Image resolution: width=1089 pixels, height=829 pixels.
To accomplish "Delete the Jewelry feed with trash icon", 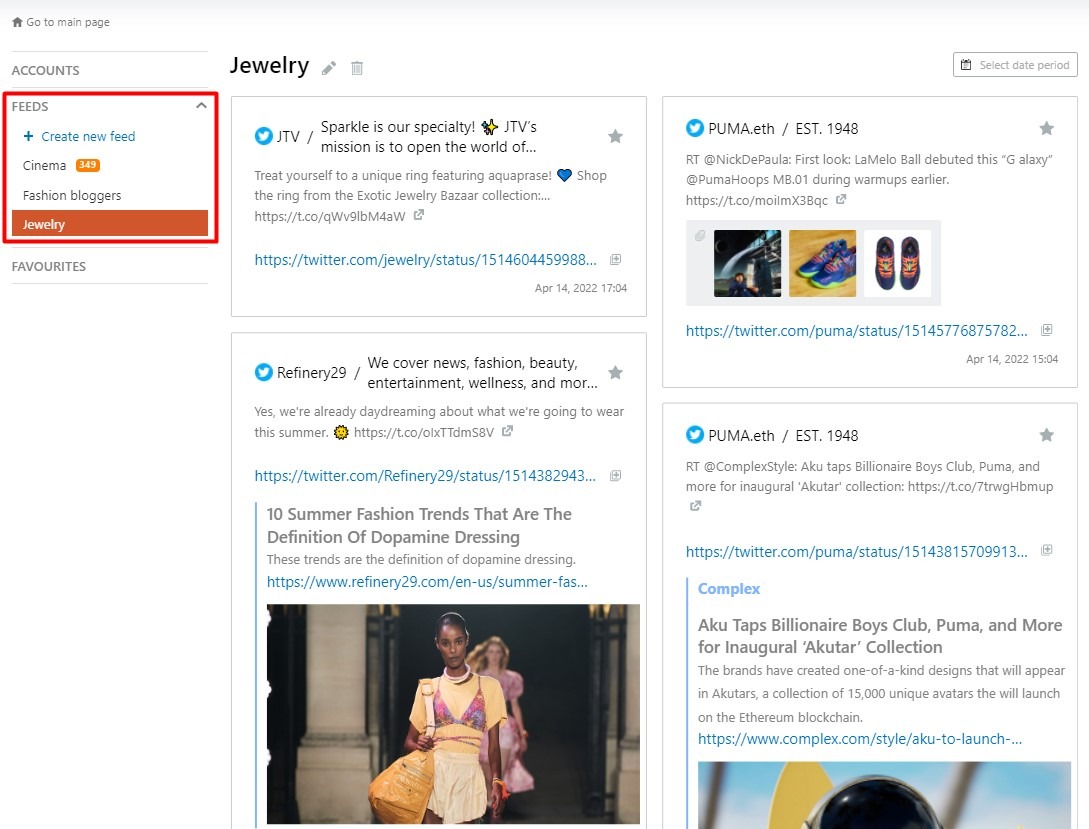I will point(357,68).
